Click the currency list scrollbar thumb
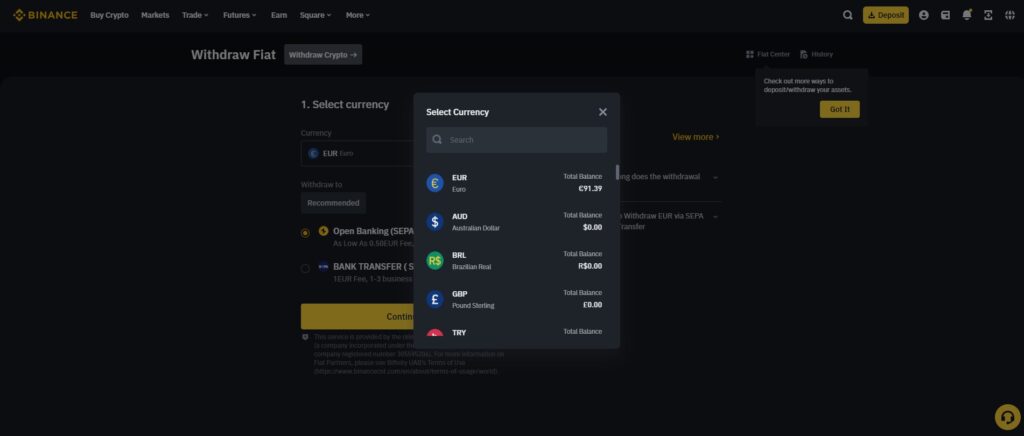Screen dimensions: 1024x436 [x=617, y=172]
